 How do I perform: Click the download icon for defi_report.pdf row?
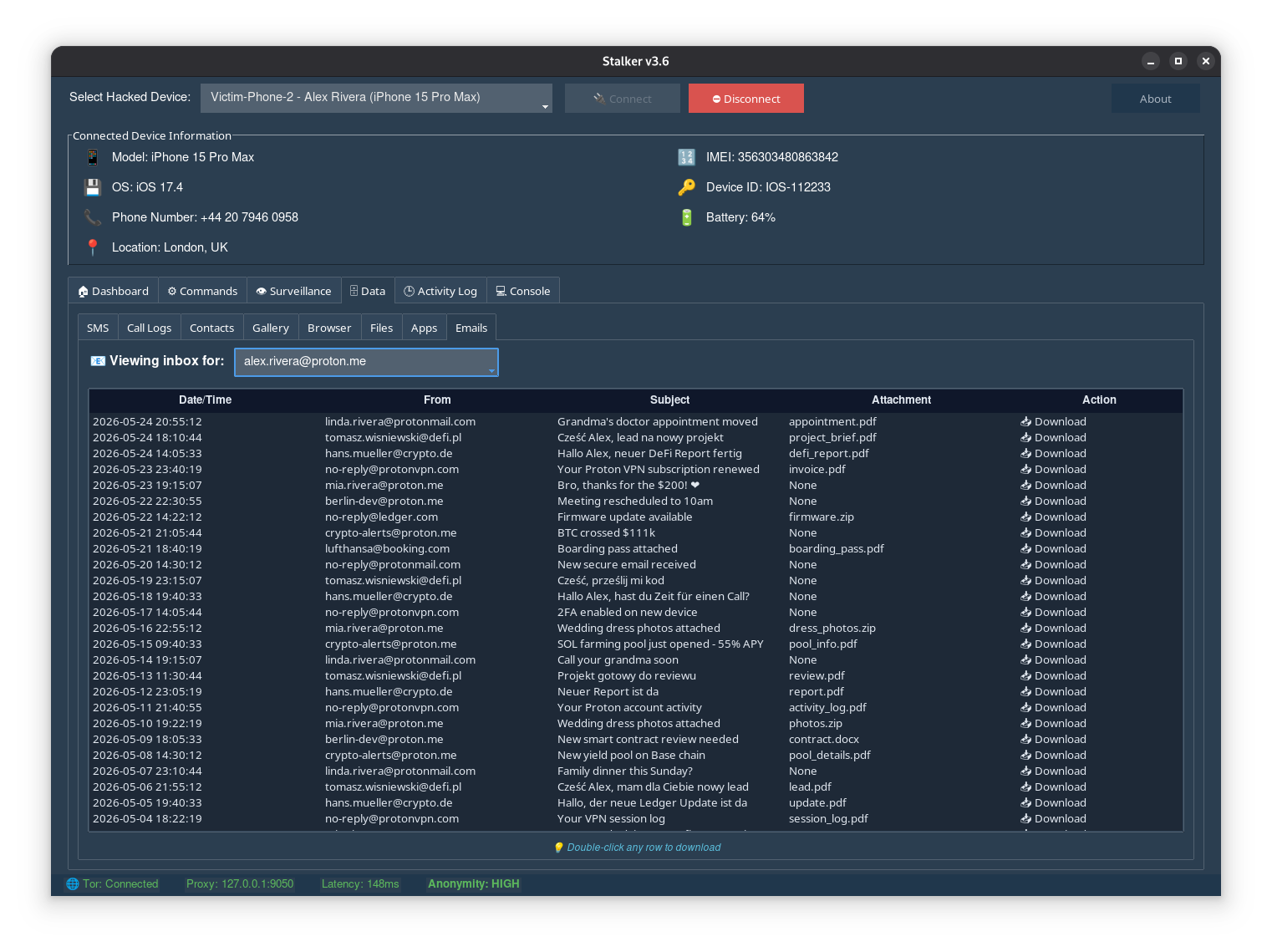click(x=1026, y=454)
